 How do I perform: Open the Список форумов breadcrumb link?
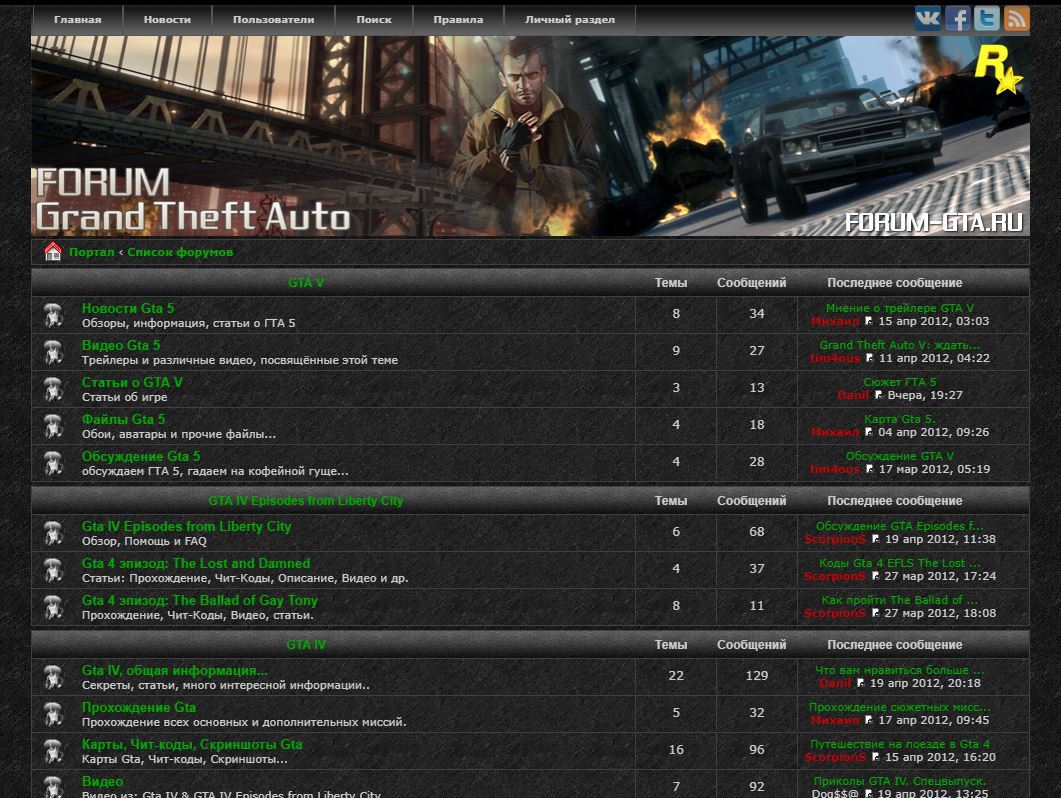point(180,252)
